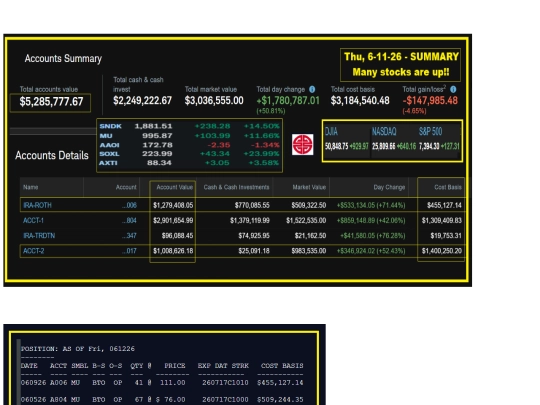This screenshot has height=405, width=540.
Task: Click IRA-ROTH account value $1,279,408.05
Action: tap(173, 205)
